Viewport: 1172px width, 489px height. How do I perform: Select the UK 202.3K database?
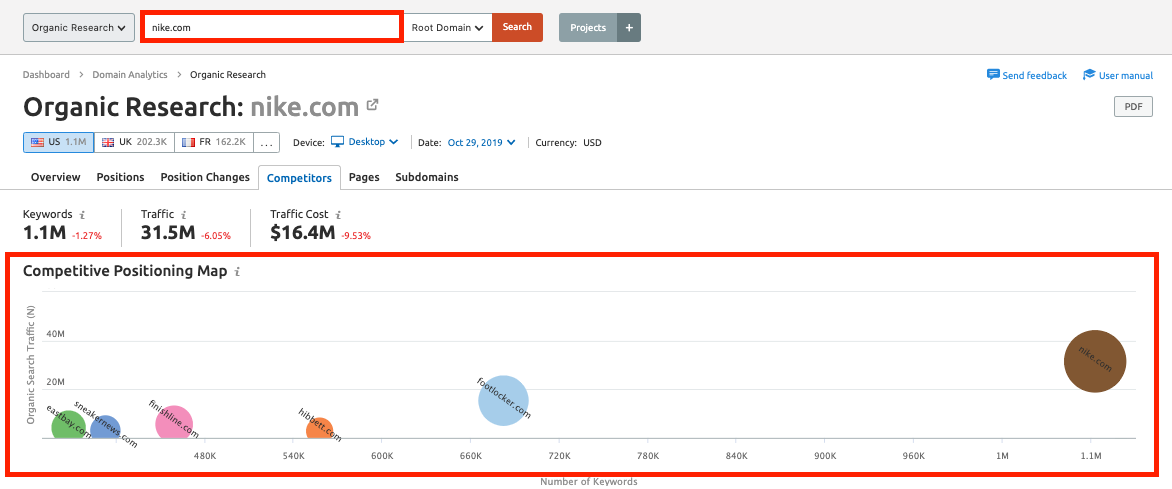(x=135, y=142)
